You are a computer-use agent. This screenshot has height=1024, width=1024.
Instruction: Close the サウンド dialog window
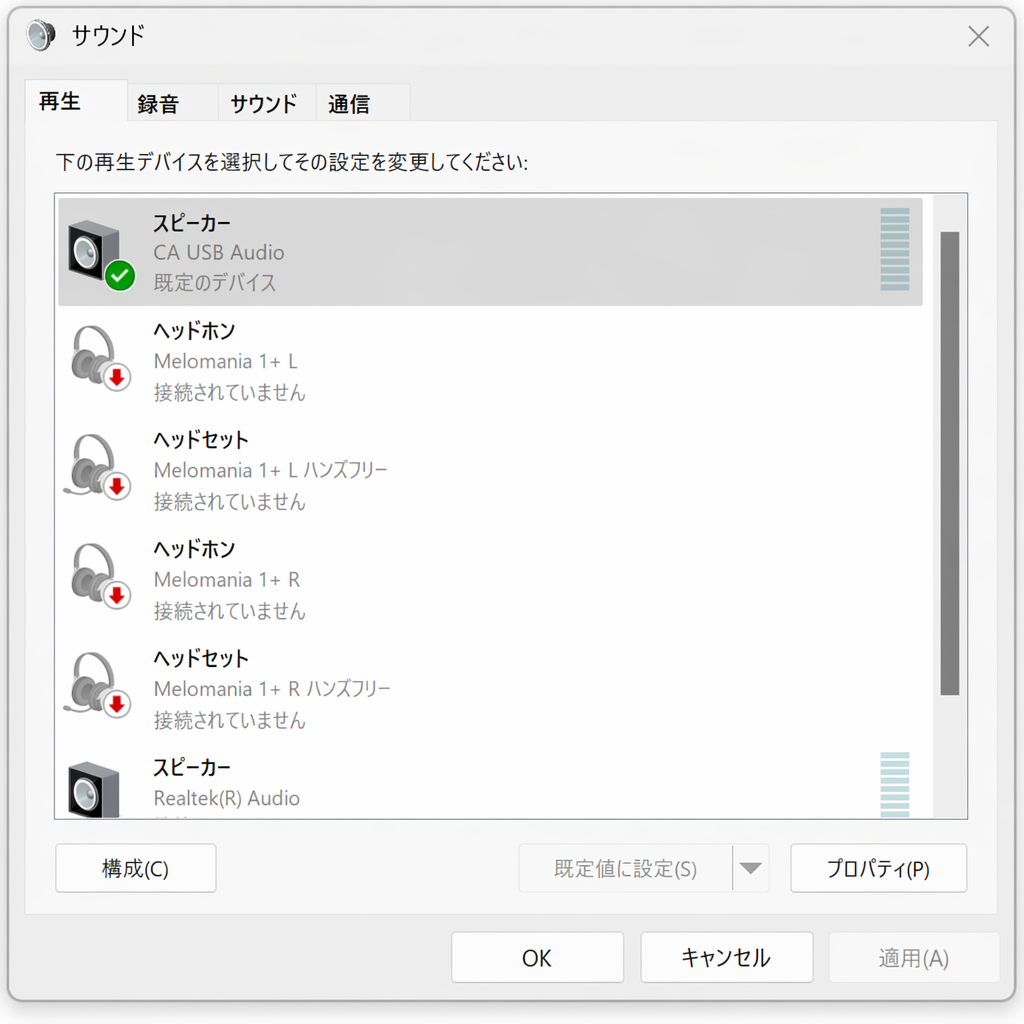pyautogui.click(x=978, y=36)
